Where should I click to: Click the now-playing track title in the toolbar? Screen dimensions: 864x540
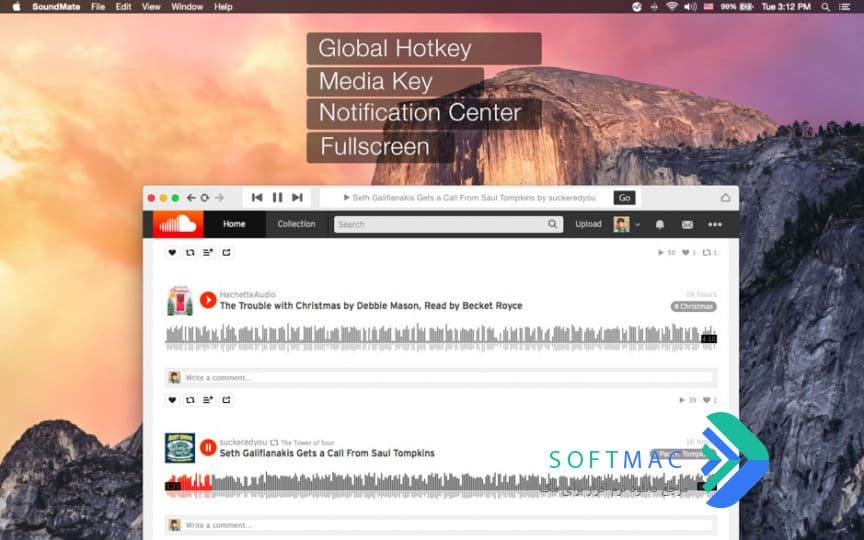click(x=473, y=198)
